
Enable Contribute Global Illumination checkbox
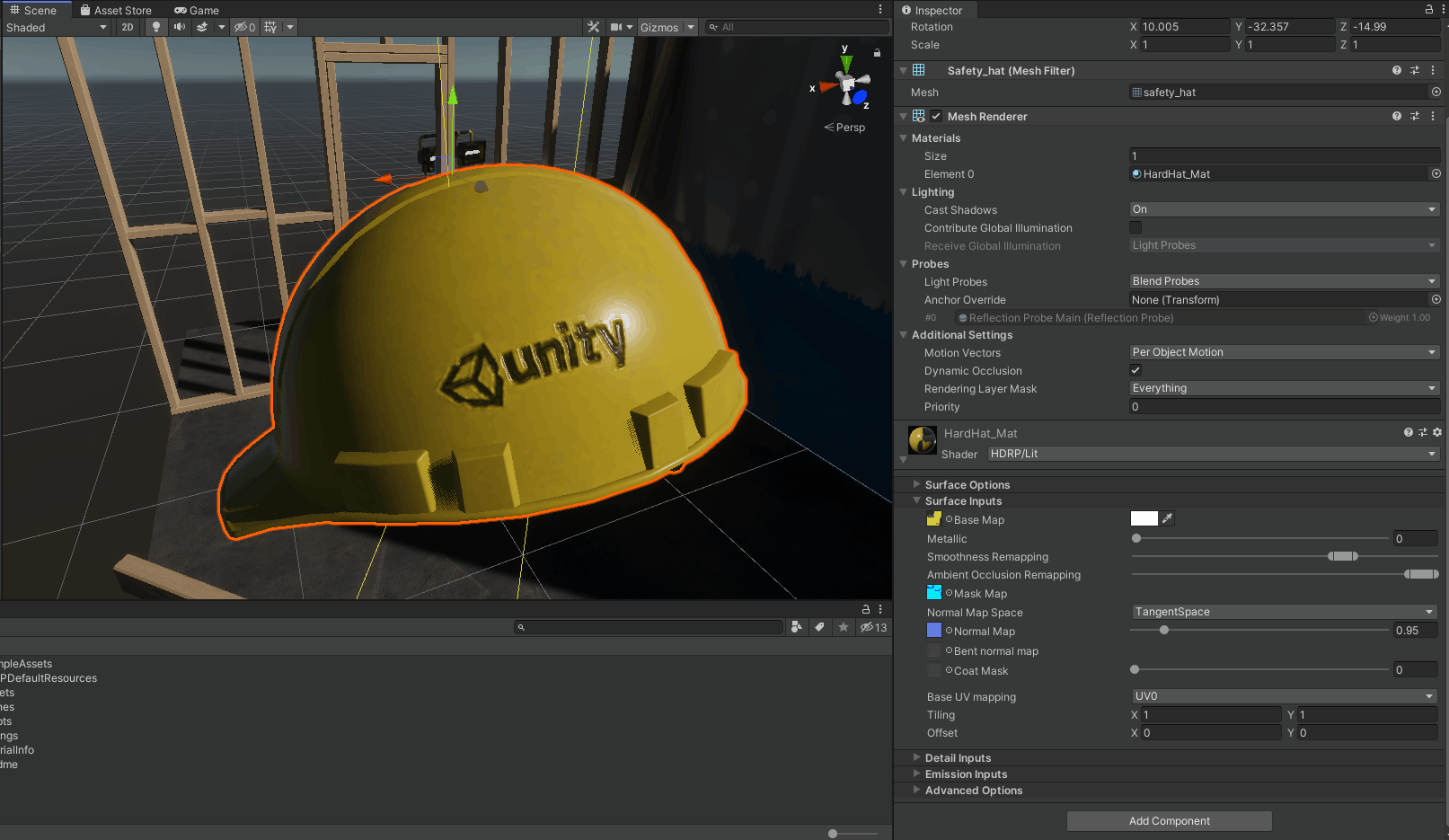pos(1135,227)
